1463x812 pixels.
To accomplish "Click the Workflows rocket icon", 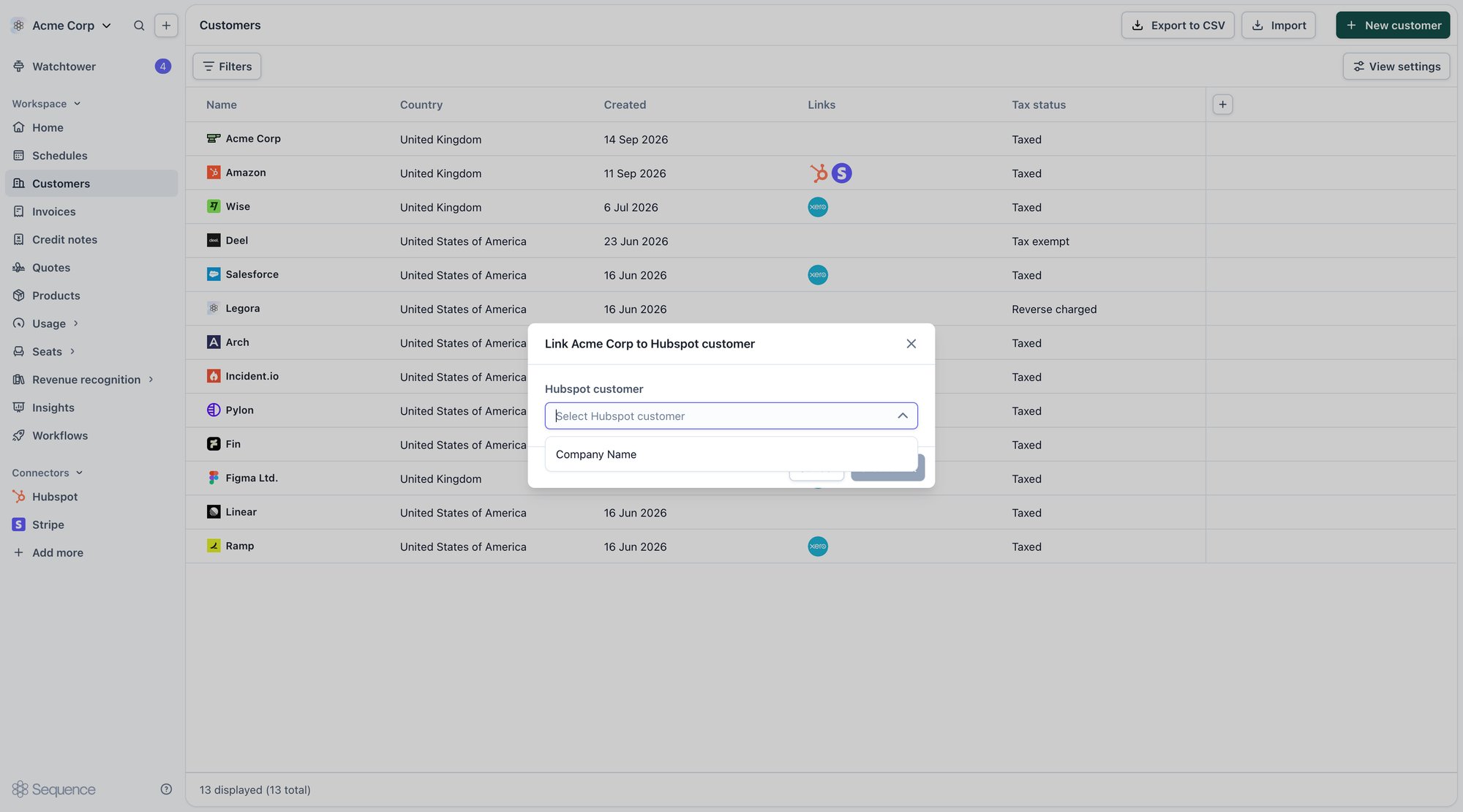I will coord(19,436).
